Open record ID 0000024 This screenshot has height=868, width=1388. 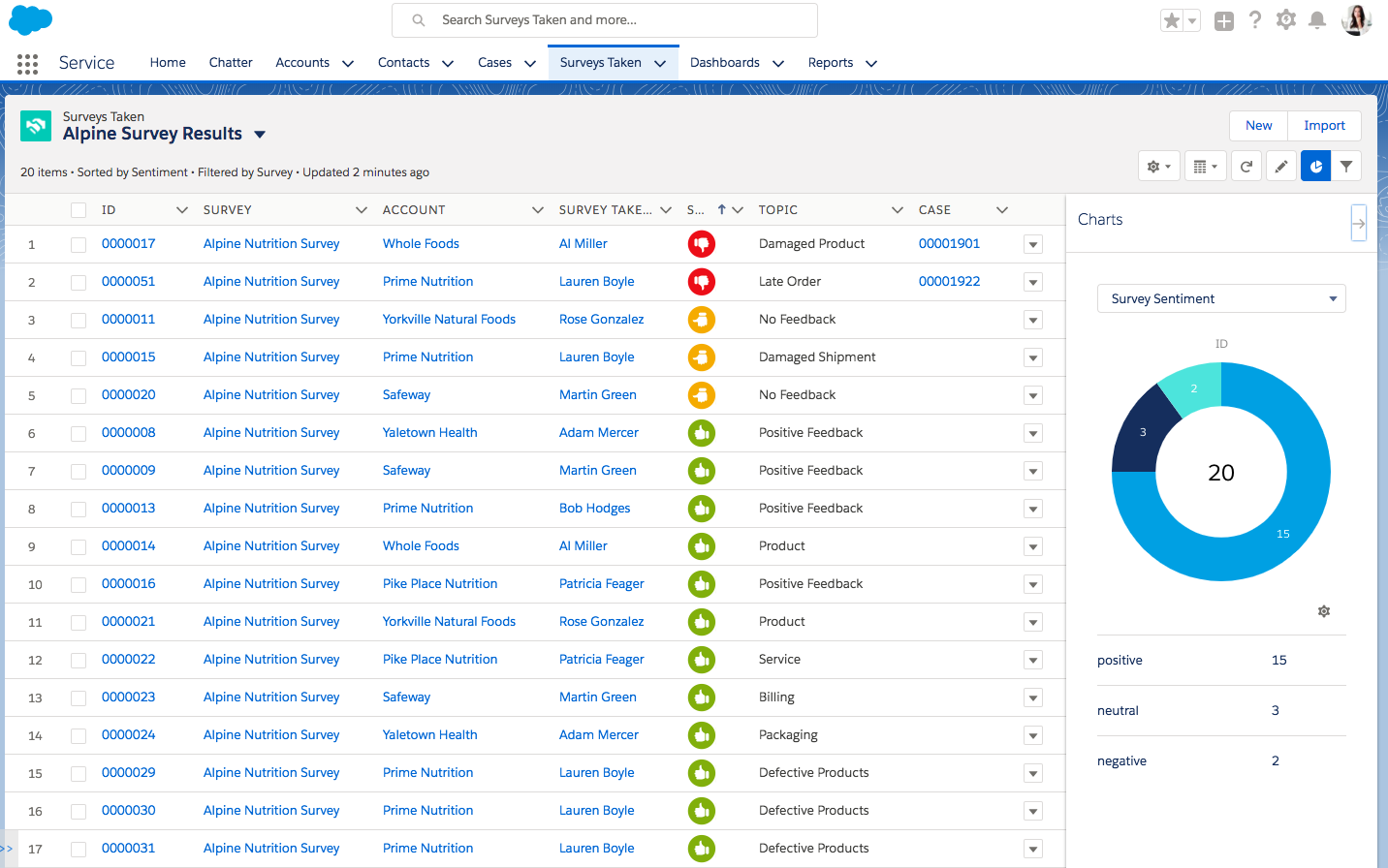[128, 735]
